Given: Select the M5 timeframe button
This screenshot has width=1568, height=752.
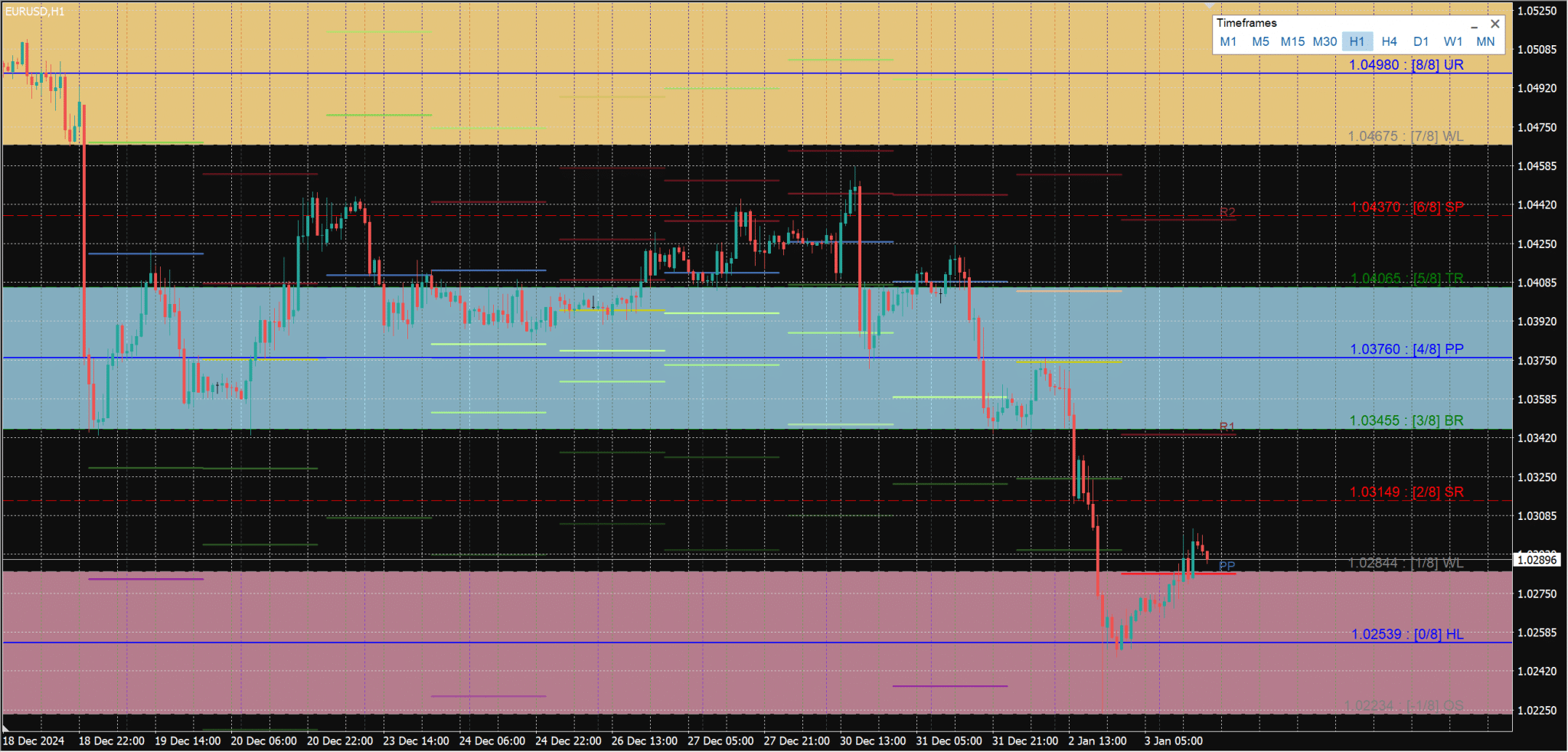Looking at the screenshot, I should [x=1260, y=42].
